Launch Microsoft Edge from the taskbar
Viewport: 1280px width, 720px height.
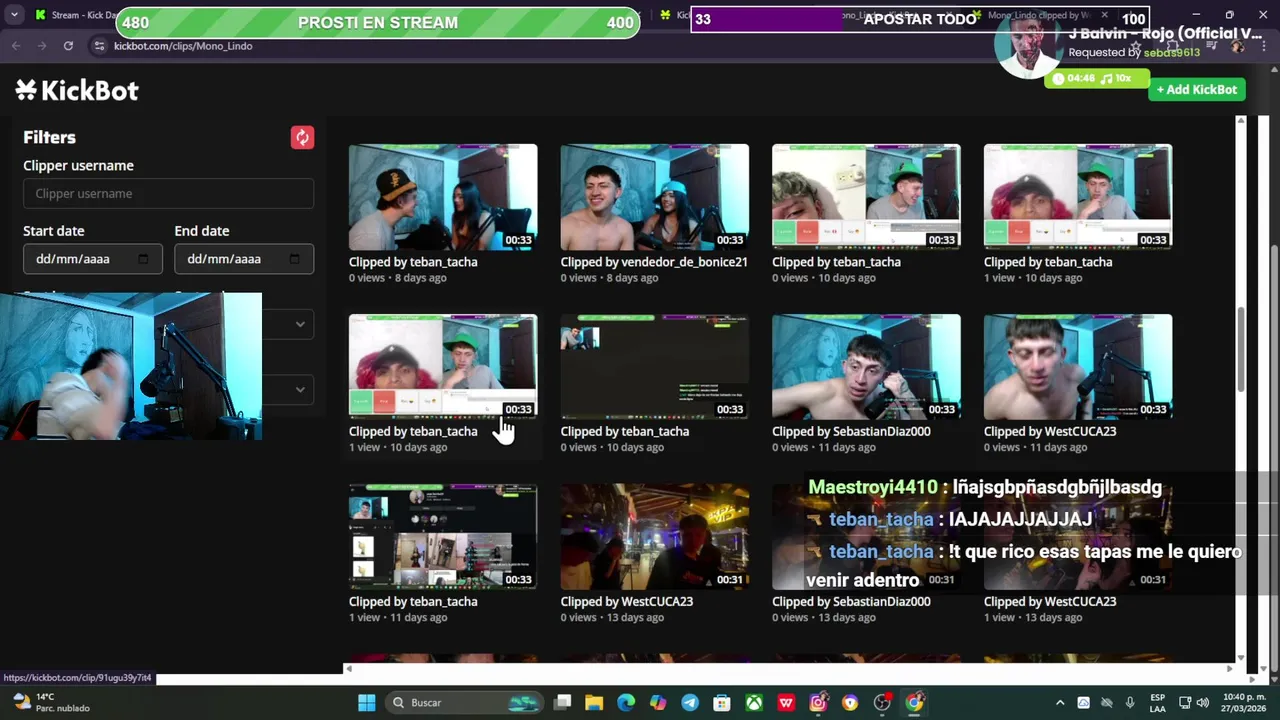coord(626,702)
